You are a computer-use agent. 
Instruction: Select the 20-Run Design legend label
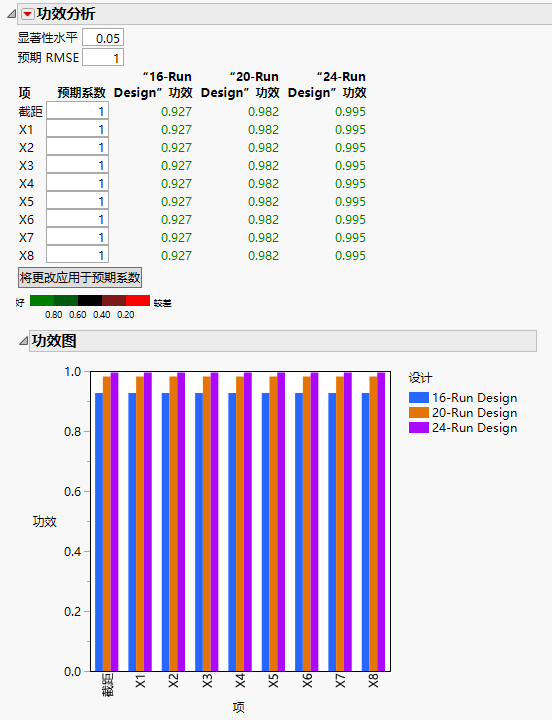tap(474, 413)
